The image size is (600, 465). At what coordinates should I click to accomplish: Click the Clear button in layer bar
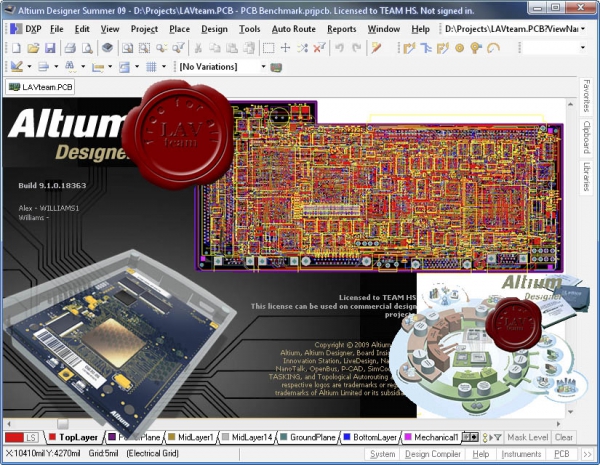(x=564, y=437)
